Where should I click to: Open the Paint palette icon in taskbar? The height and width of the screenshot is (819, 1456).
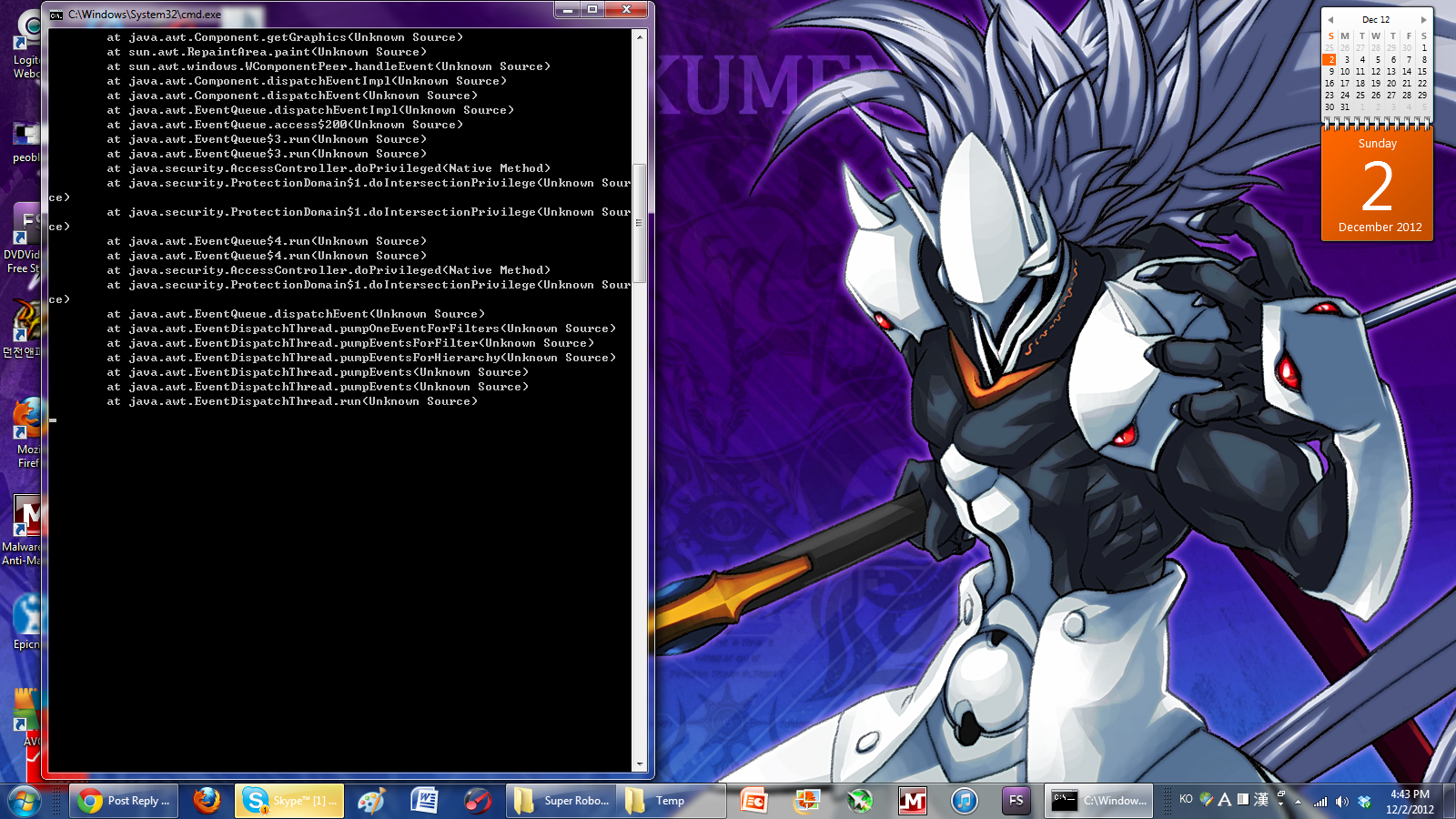click(x=371, y=801)
